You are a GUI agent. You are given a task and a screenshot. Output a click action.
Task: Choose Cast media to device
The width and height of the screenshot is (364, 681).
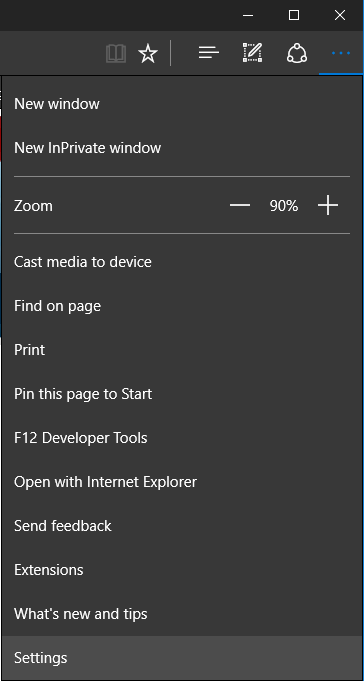tap(182, 262)
